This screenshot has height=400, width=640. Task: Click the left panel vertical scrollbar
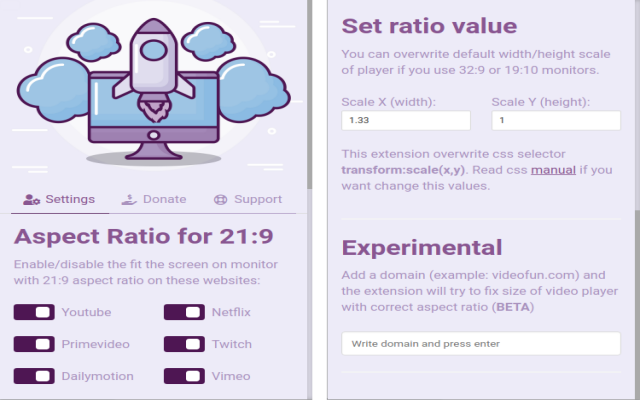click(309, 94)
